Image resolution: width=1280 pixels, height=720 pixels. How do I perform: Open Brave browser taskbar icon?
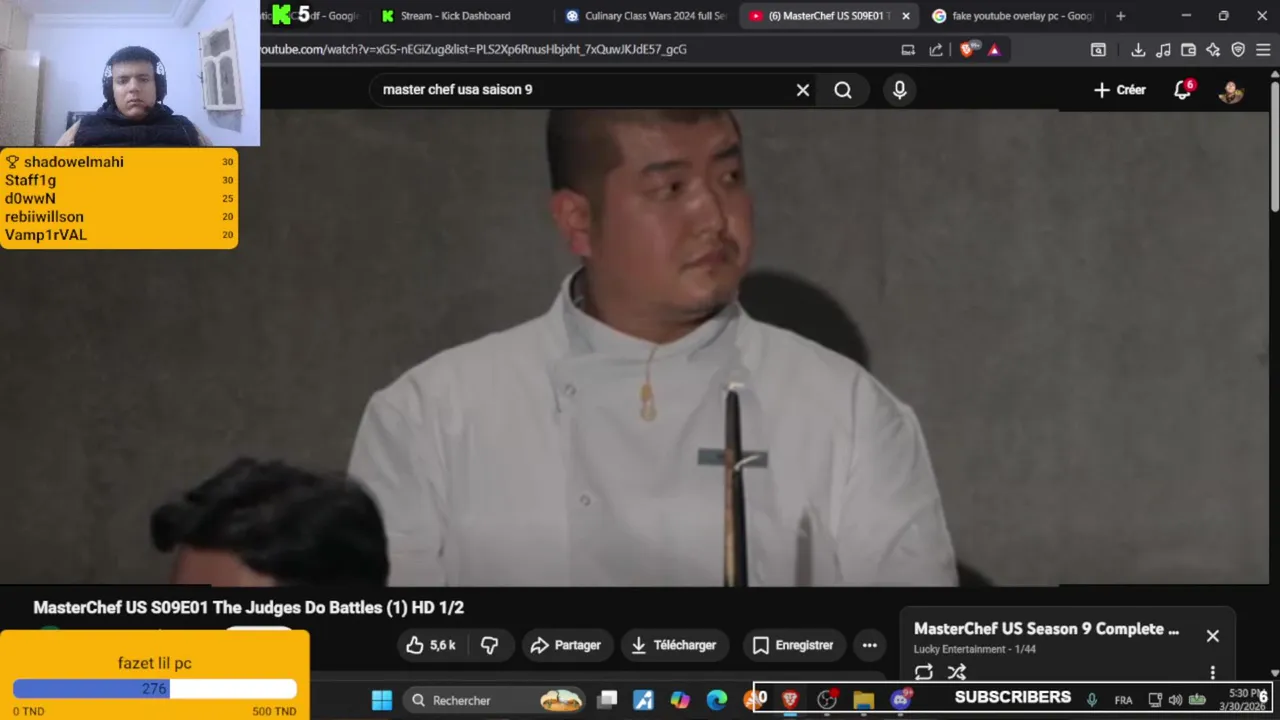(790, 700)
